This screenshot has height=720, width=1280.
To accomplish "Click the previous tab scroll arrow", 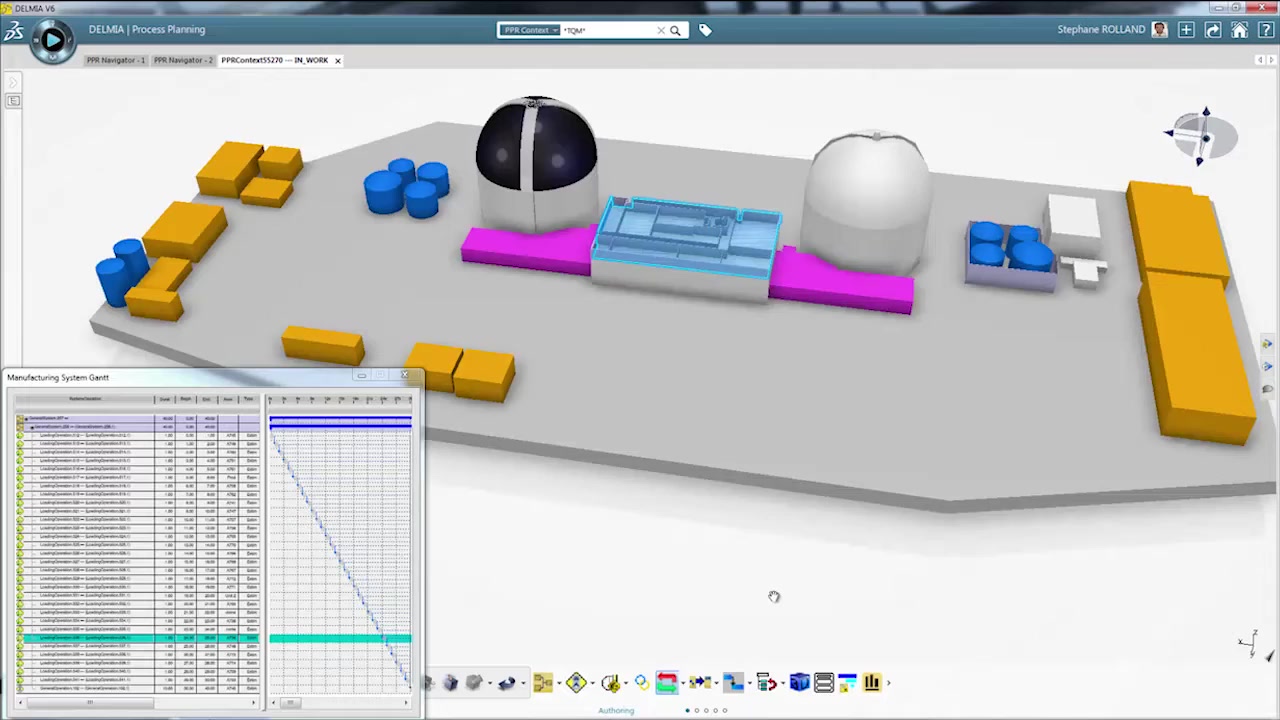I will pos(1259,60).
